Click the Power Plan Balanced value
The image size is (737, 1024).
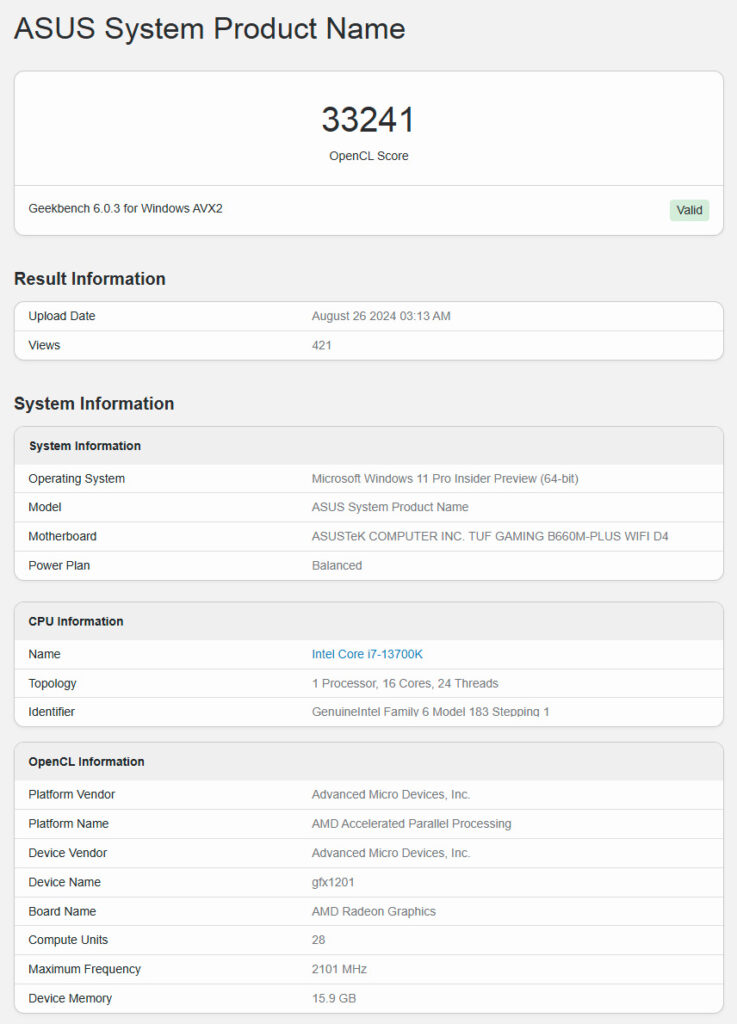pyautogui.click(x=337, y=566)
